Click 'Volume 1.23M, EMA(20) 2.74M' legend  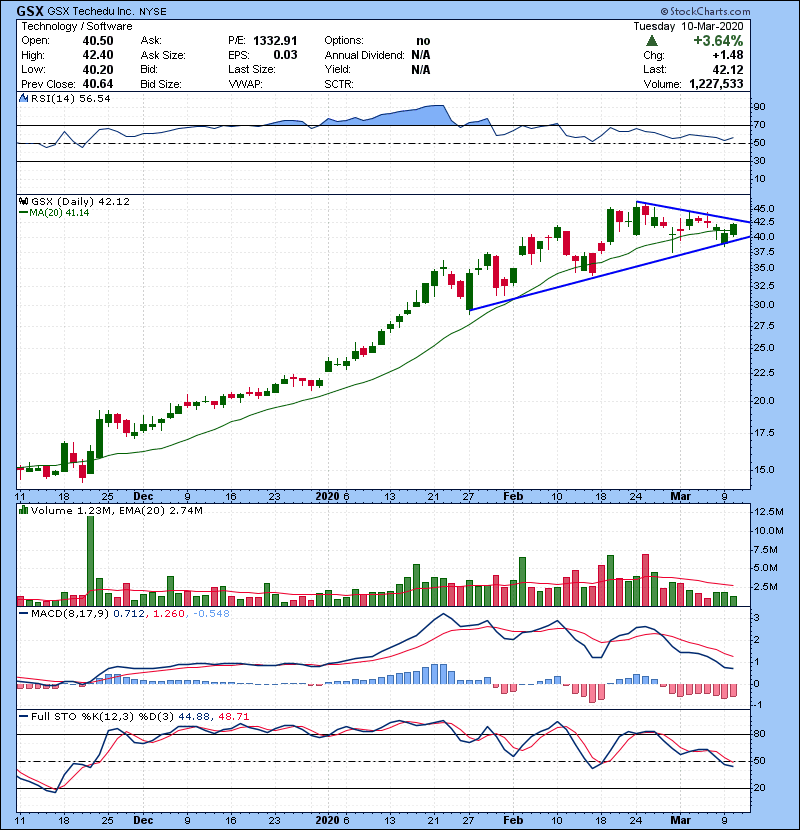116,511
